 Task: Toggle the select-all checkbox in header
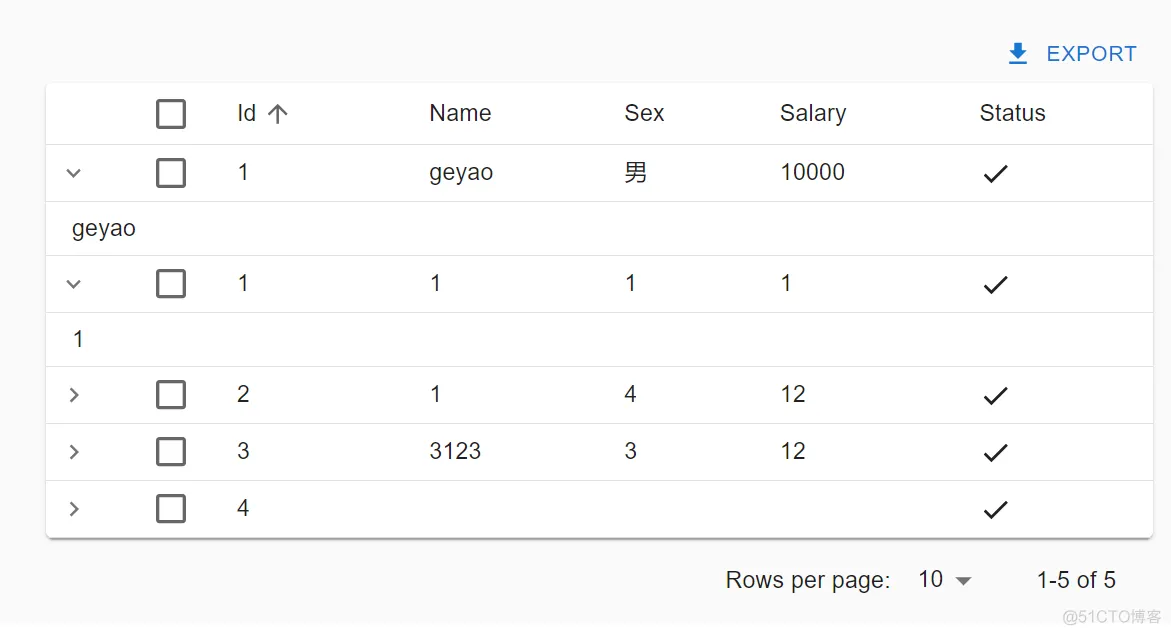171,114
